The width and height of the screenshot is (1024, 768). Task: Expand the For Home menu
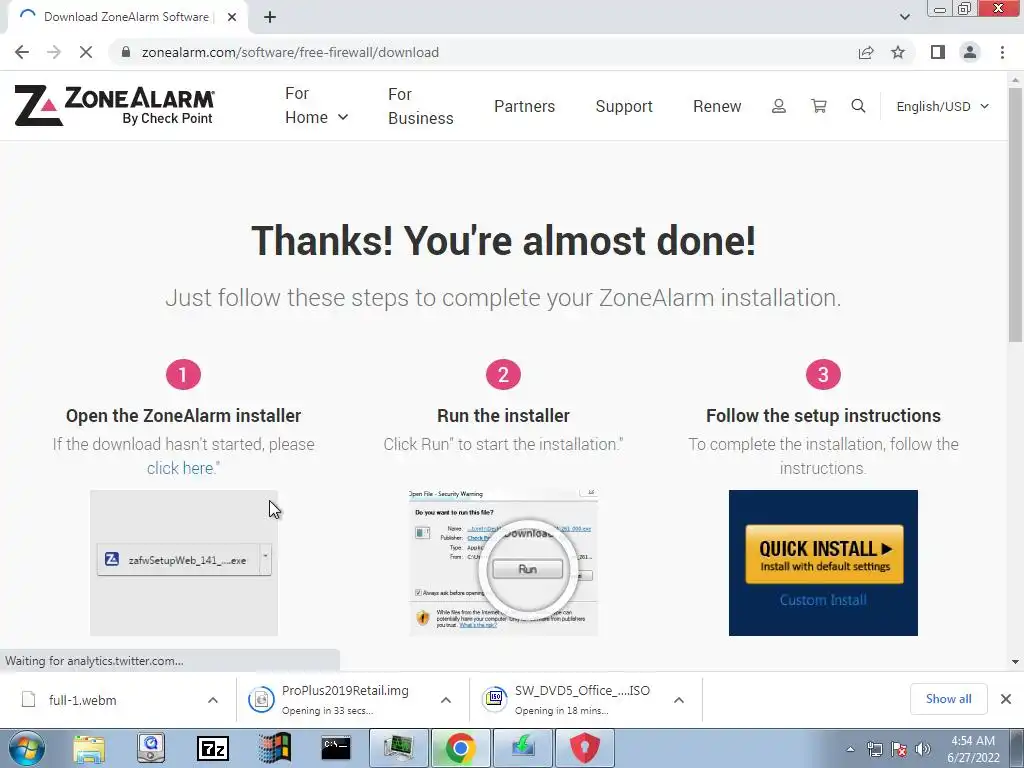[316, 105]
